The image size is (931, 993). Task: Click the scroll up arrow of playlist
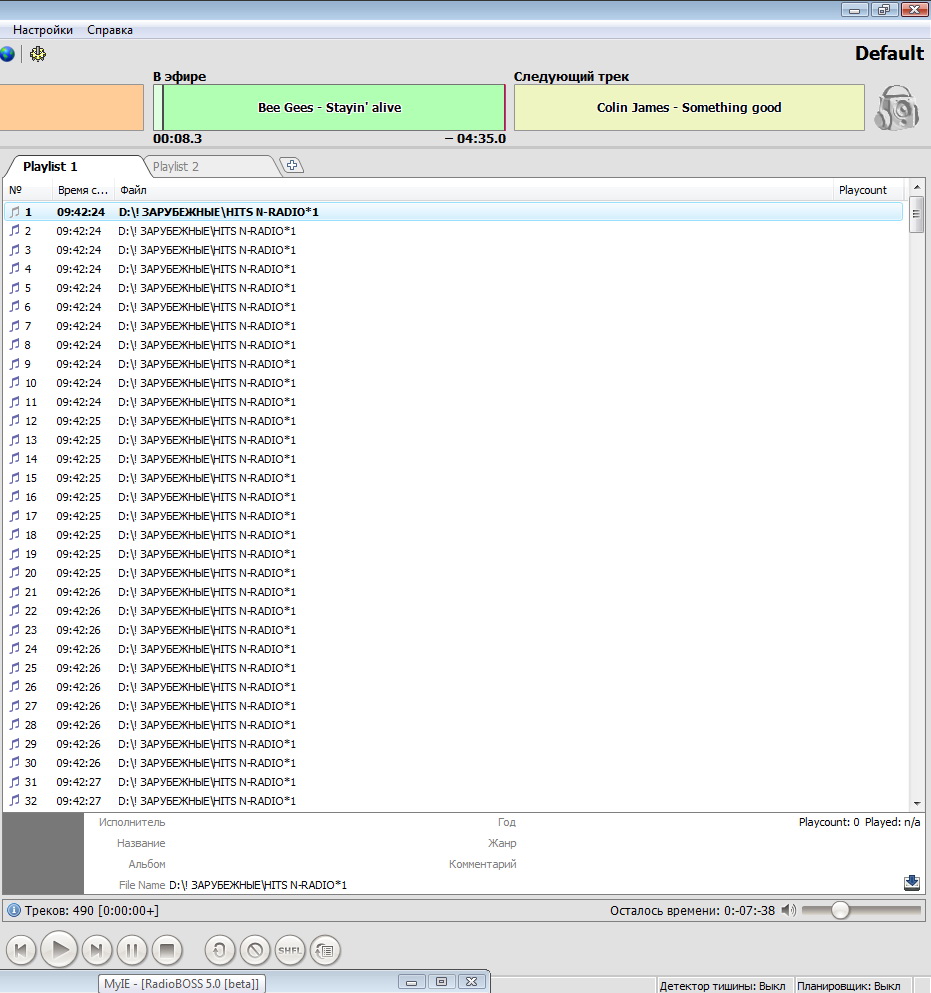pos(916,187)
